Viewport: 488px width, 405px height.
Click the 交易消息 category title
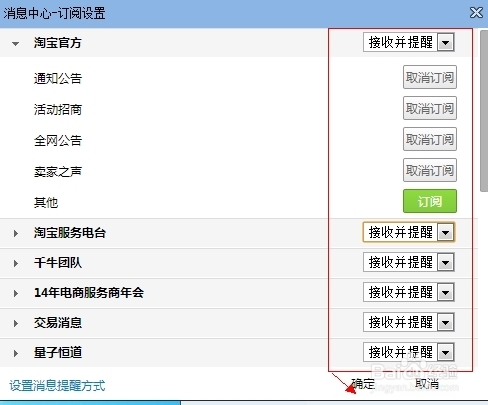pos(58,323)
